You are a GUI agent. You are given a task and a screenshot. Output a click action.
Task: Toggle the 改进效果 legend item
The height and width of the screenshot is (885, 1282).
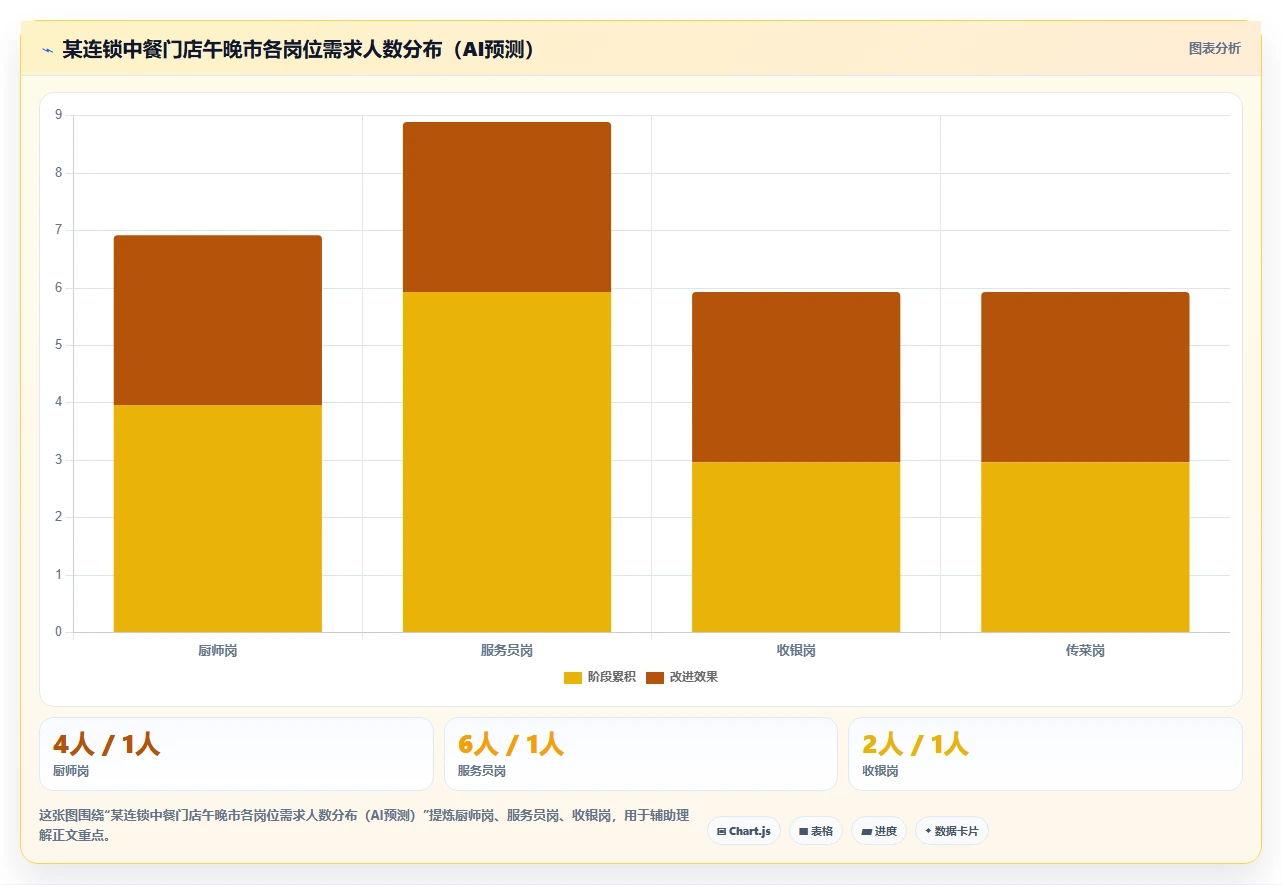682,677
